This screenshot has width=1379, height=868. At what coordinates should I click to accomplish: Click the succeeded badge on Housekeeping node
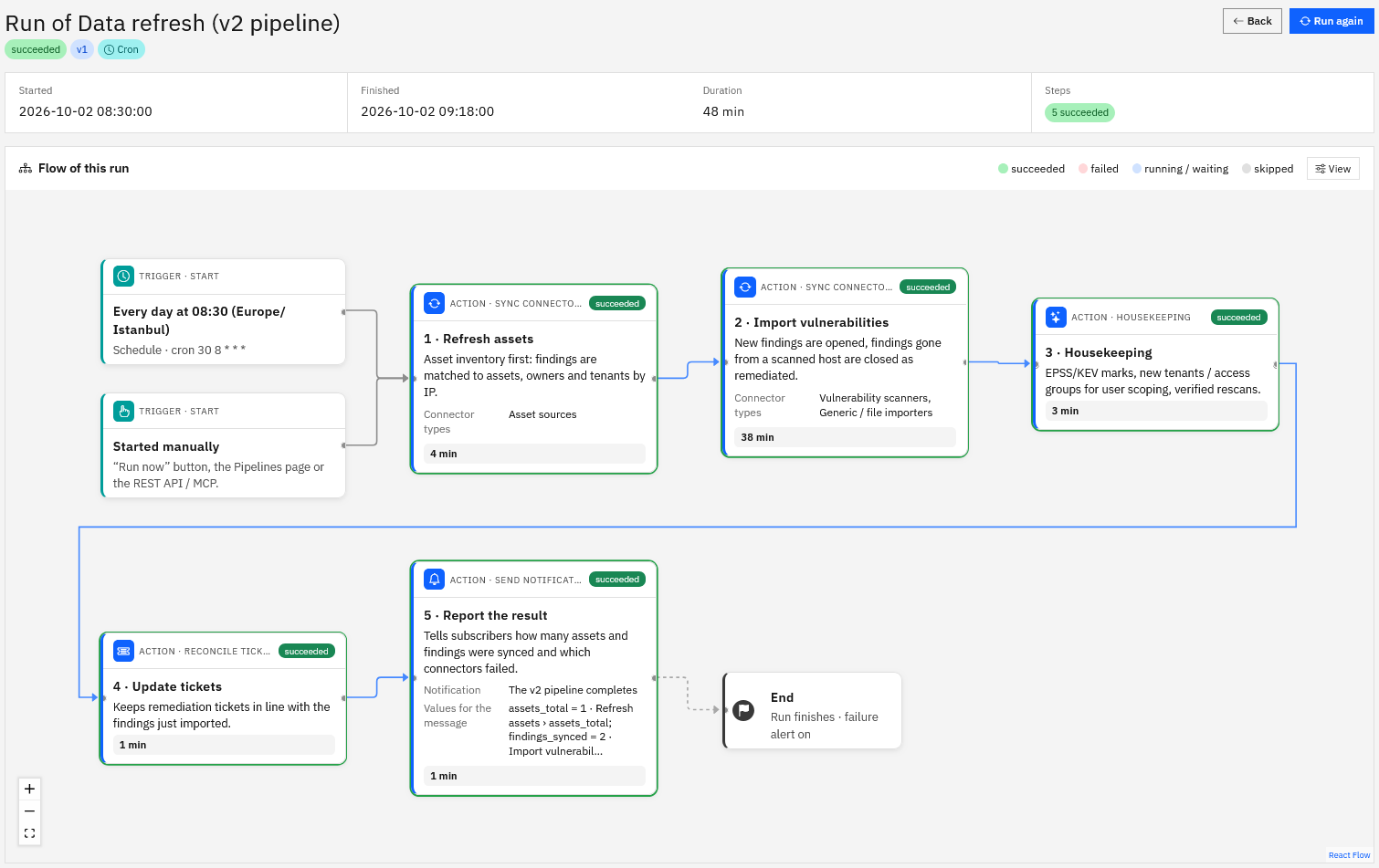1238,317
